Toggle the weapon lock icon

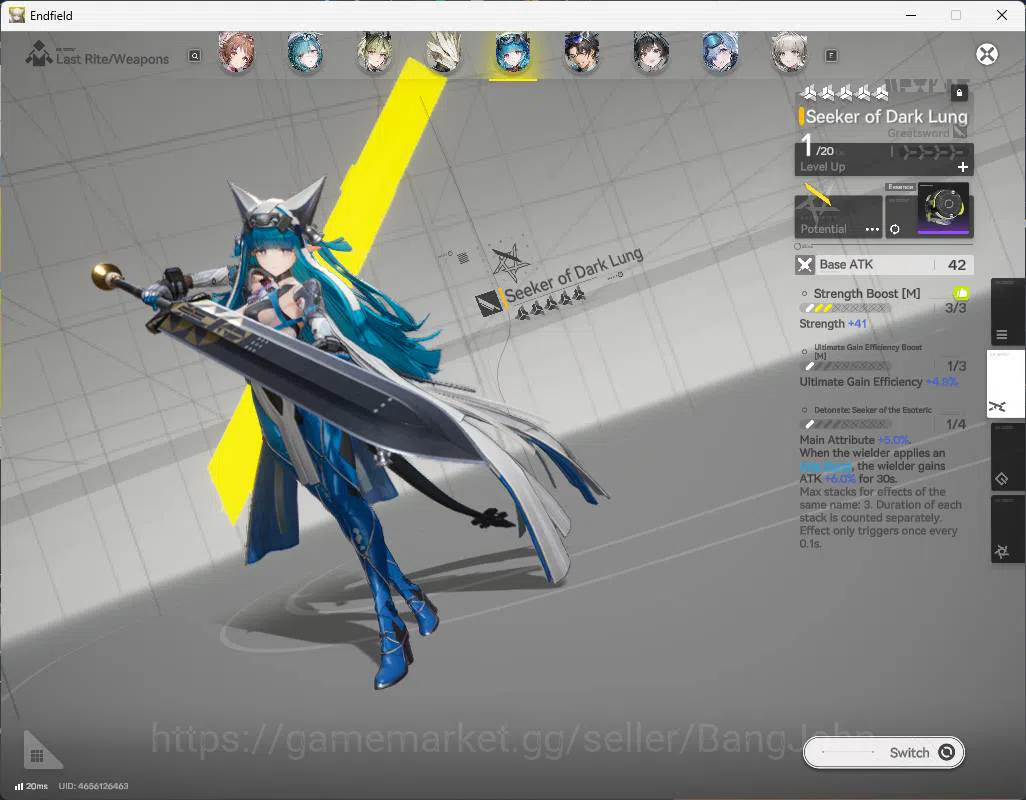[x=959, y=93]
